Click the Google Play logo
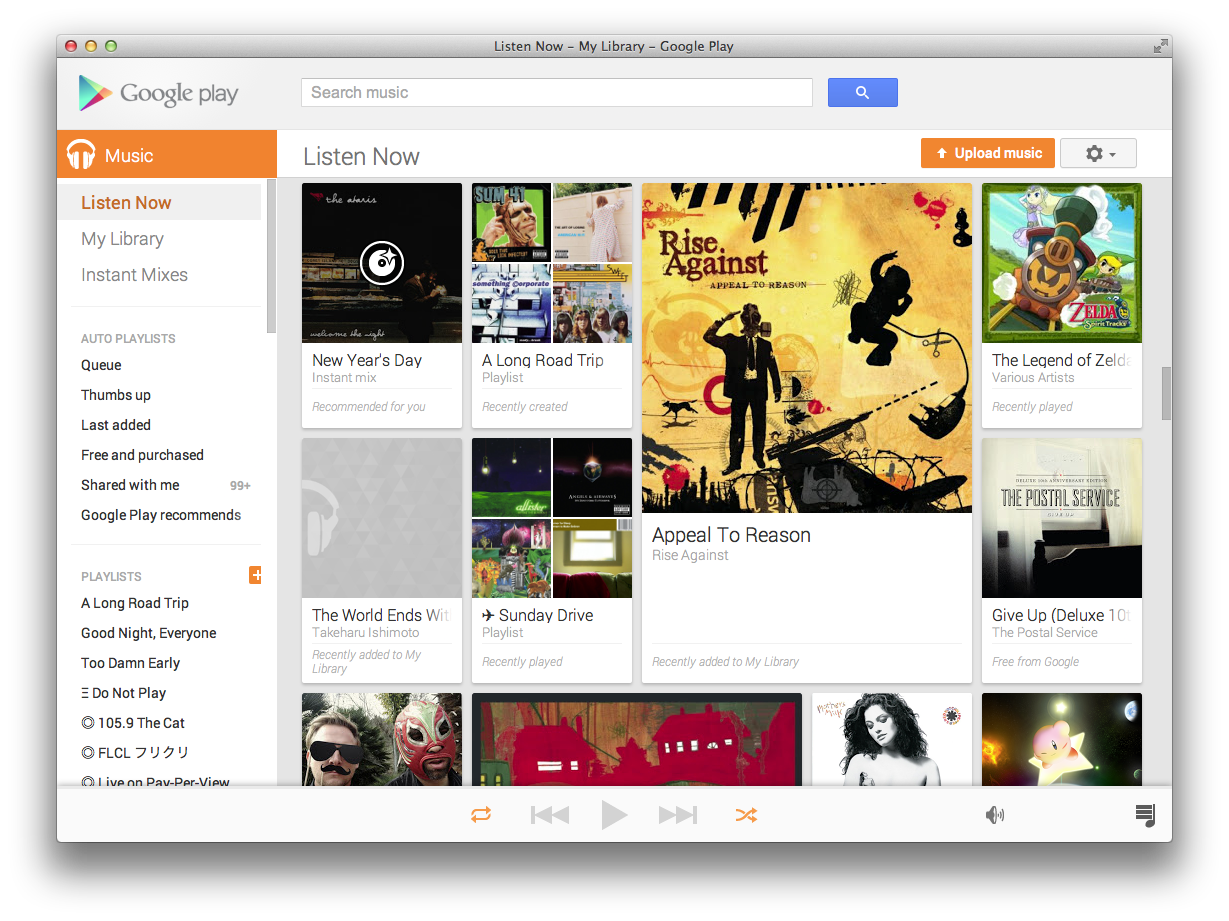This screenshot has width=1229, height=921. pyautogui.click(x=158, y=93)
